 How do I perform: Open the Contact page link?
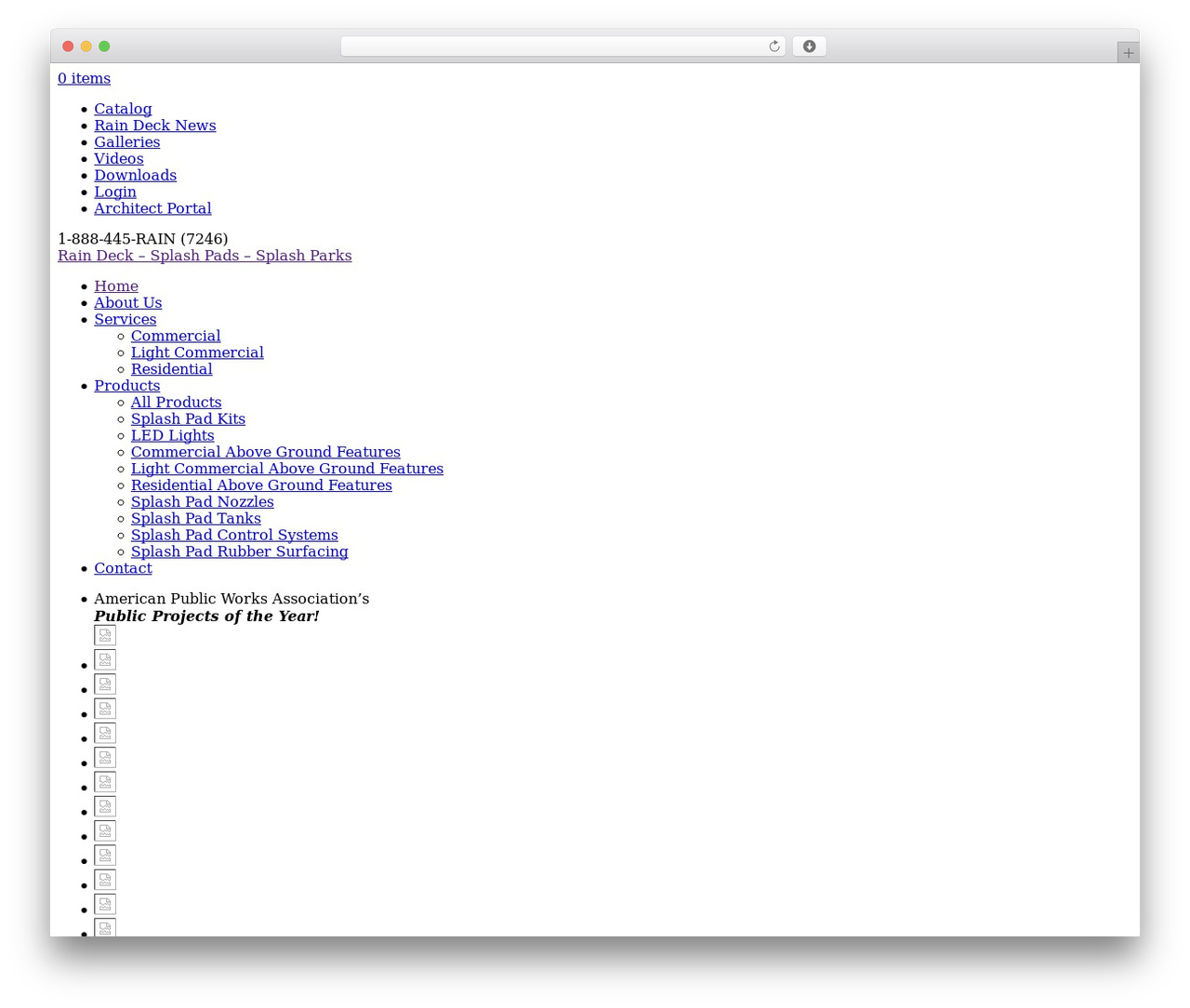(123, 569)
